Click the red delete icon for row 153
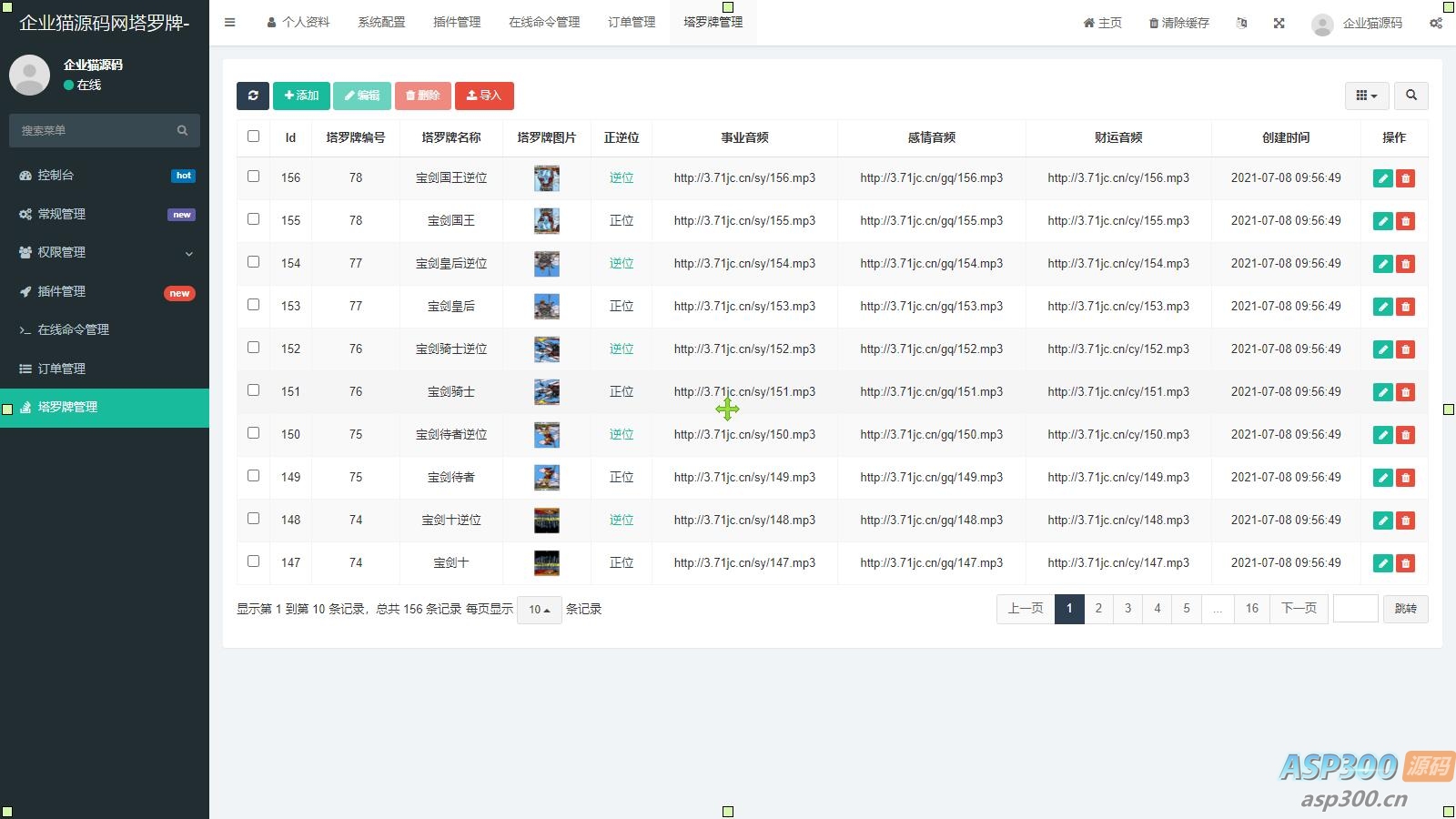Screen dimensions: 1456x819 pyautogui.click(x=1405, y=307)
